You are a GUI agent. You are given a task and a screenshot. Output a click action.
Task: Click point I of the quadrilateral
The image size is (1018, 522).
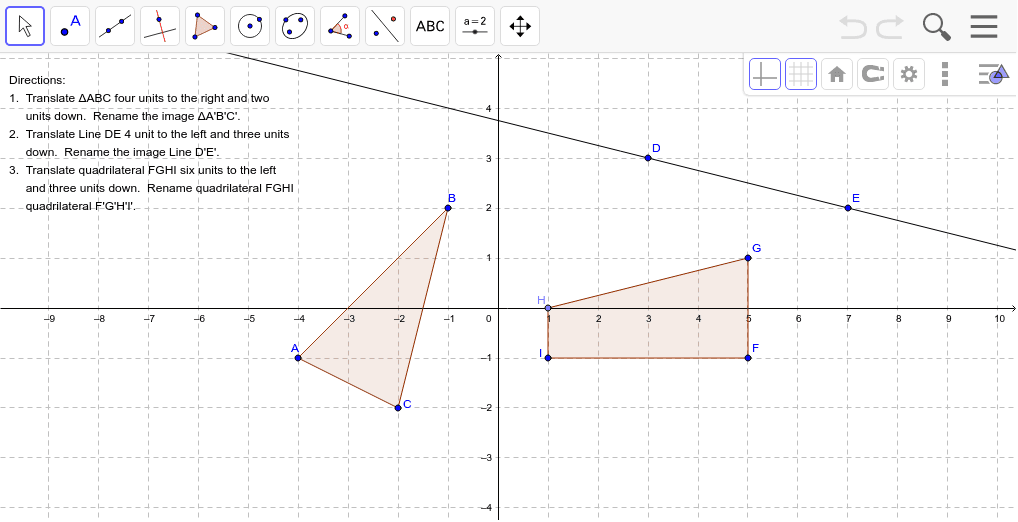pyautogui.click(x=548, y=358)
